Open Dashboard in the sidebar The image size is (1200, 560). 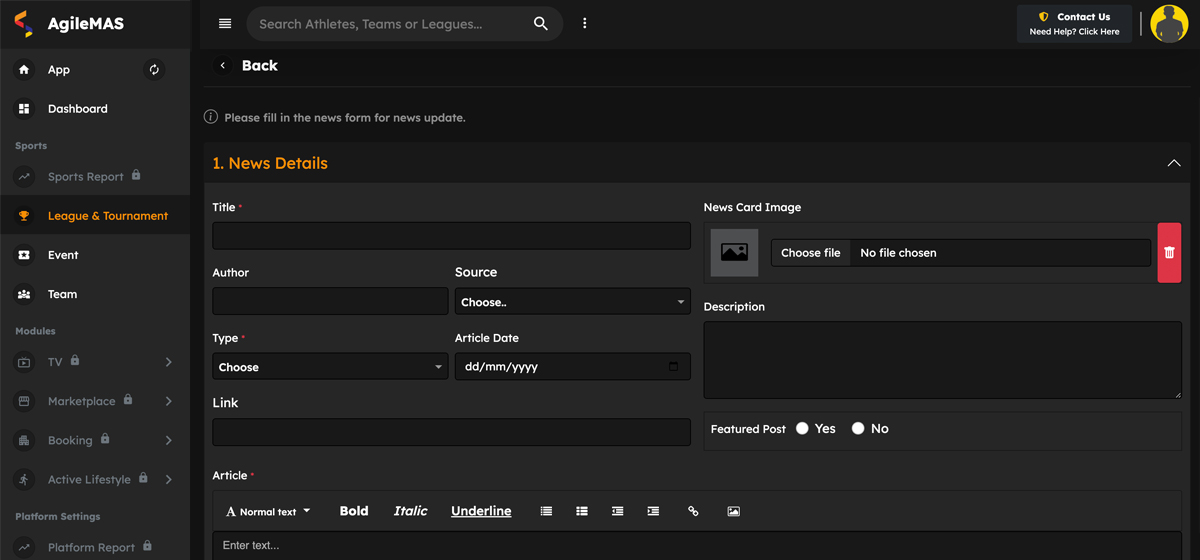[x=77, y=109]
